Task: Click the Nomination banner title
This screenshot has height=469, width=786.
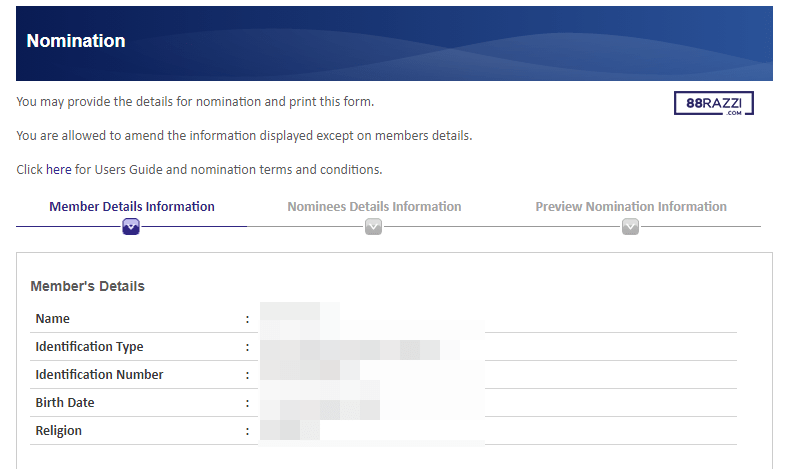Action: pos(76,41)
